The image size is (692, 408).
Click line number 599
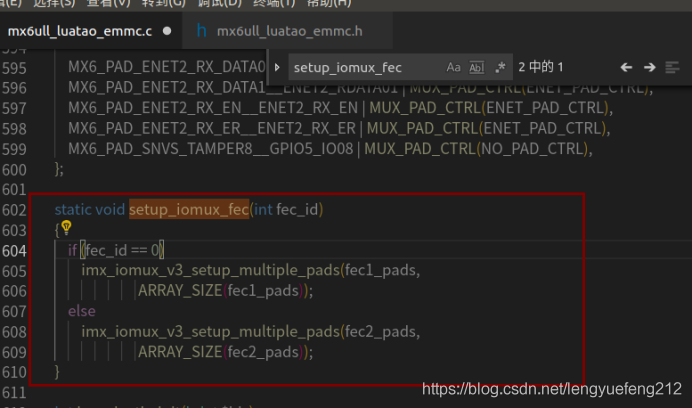(x=15, y=150)
